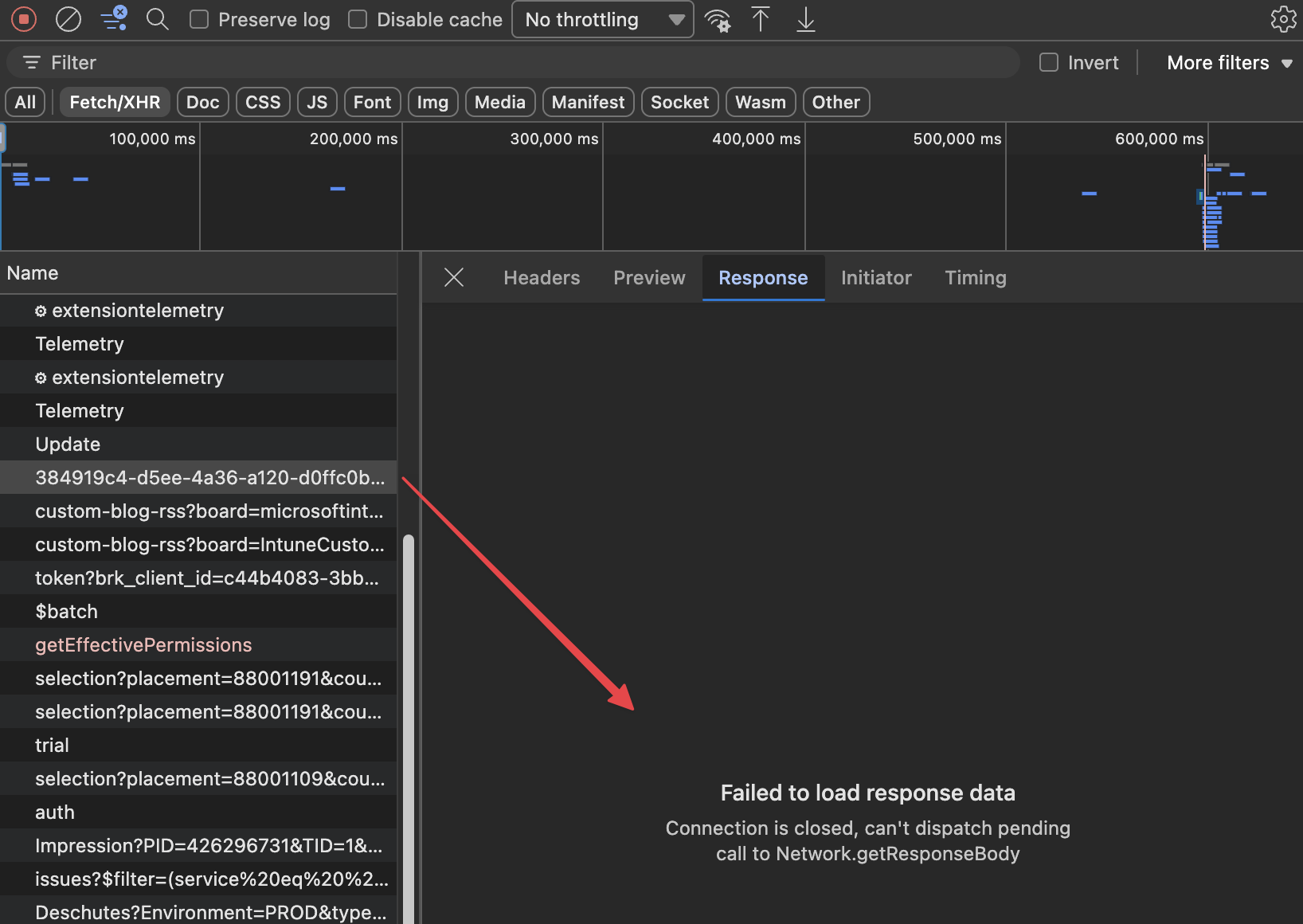The image size is (1303, 924).
Task: Switch to the Headers tab
Action: click(542, 277)
